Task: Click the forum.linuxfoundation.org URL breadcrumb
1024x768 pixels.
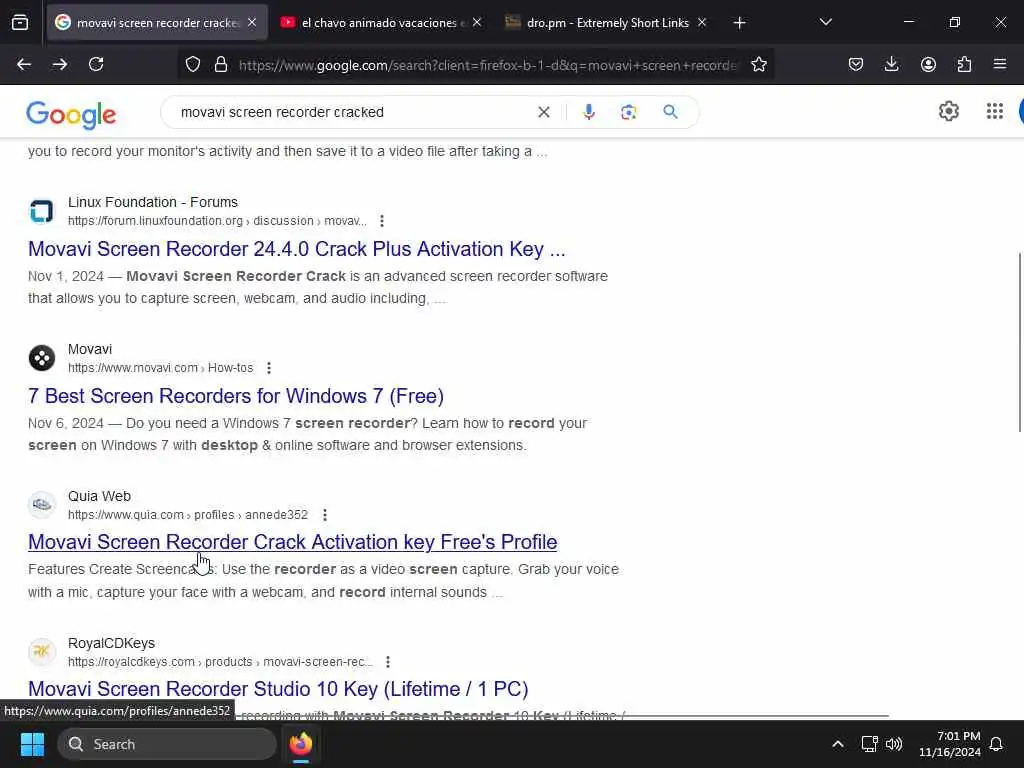Action: [x=217, y=221]
